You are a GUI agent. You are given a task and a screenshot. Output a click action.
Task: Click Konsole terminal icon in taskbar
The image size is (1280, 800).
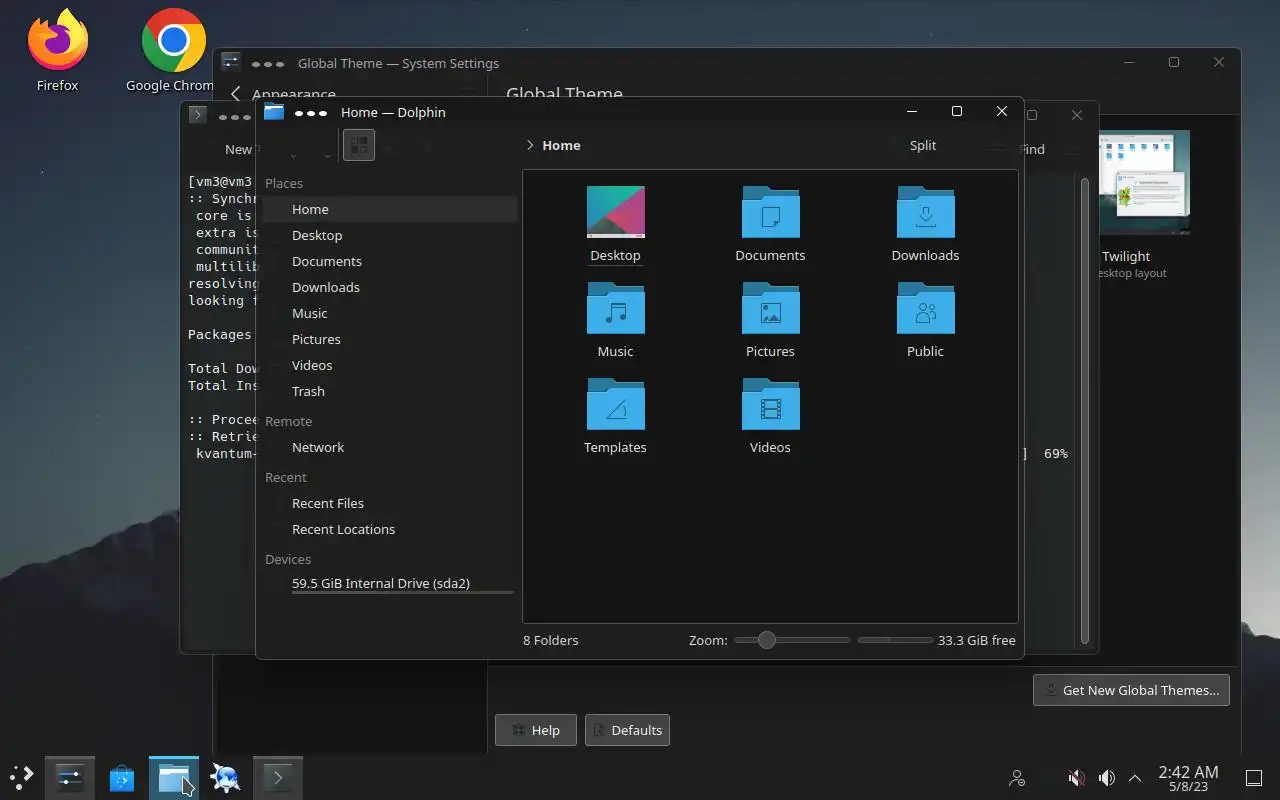coord(278,777)
